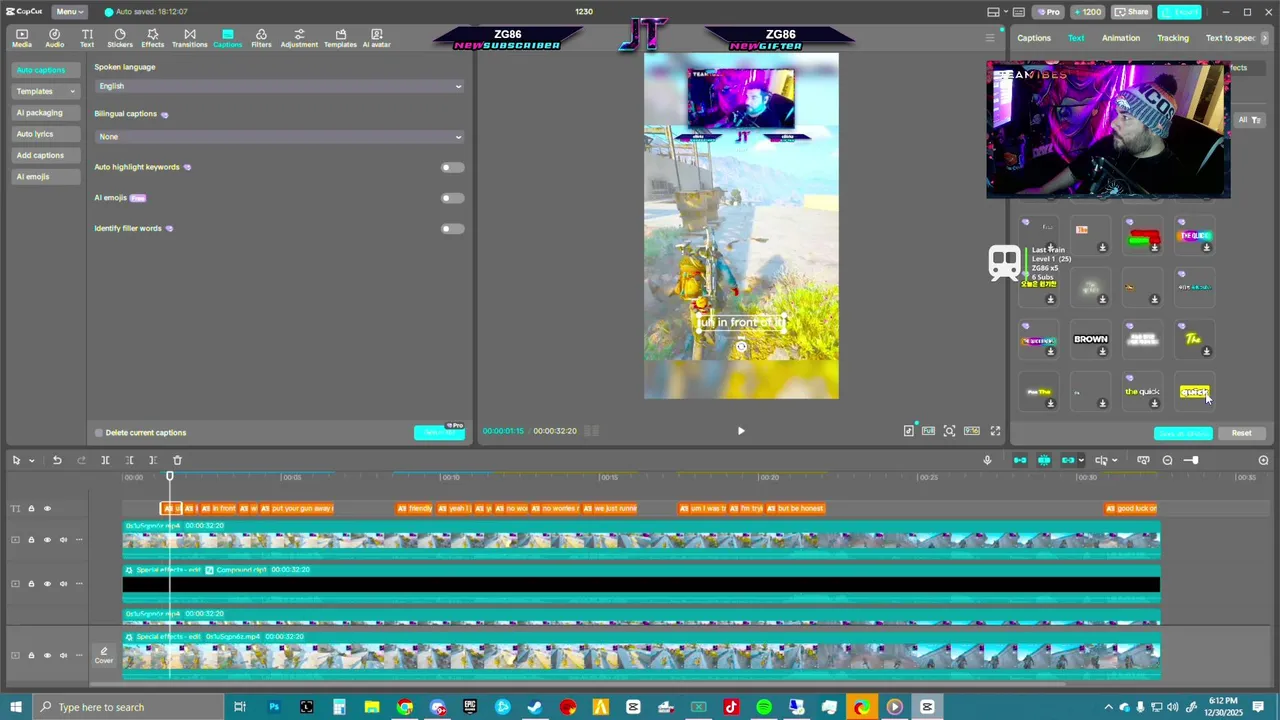The image size is (1280, 720).
Task: Click the preview zoom scan icon
Action: [x=949, y=431]
